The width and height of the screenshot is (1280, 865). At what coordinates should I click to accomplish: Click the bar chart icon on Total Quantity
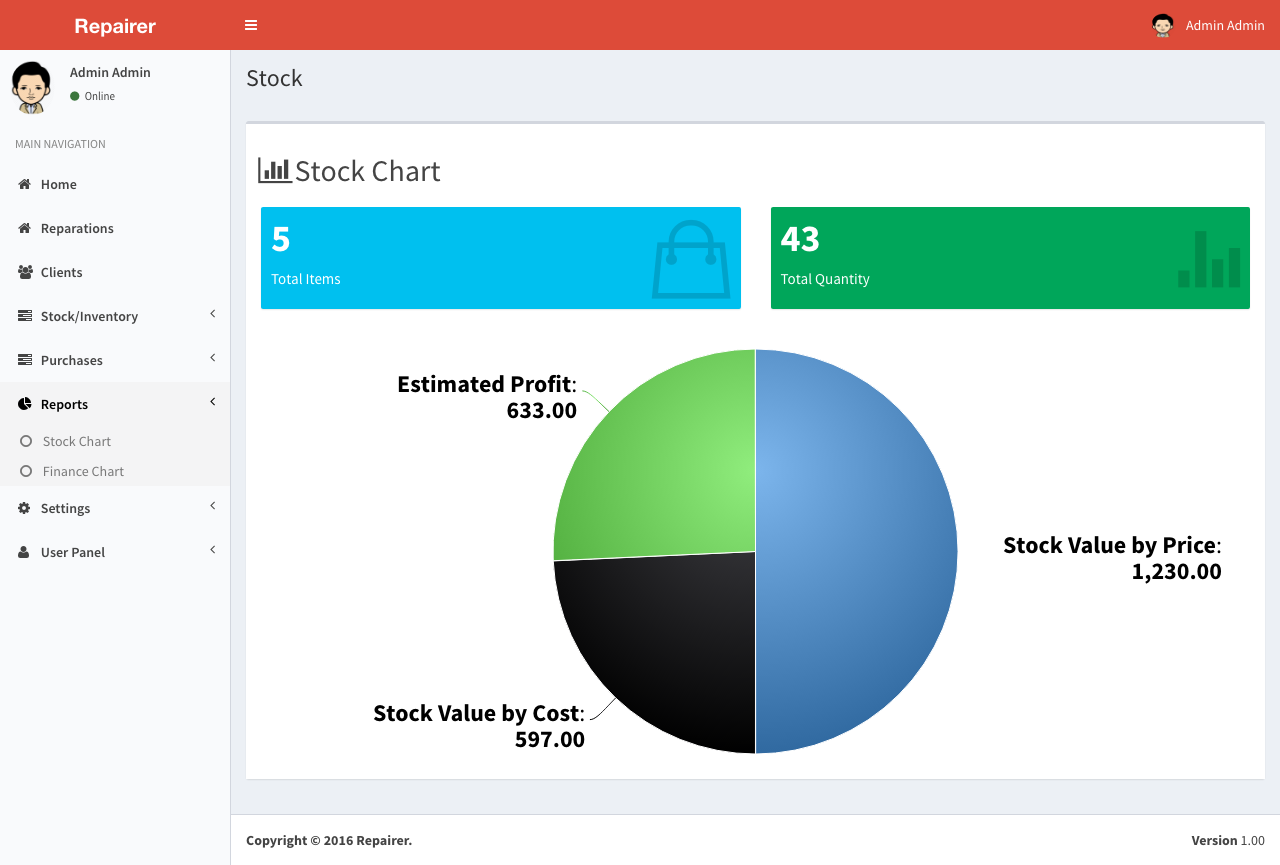click(1208, 259)
